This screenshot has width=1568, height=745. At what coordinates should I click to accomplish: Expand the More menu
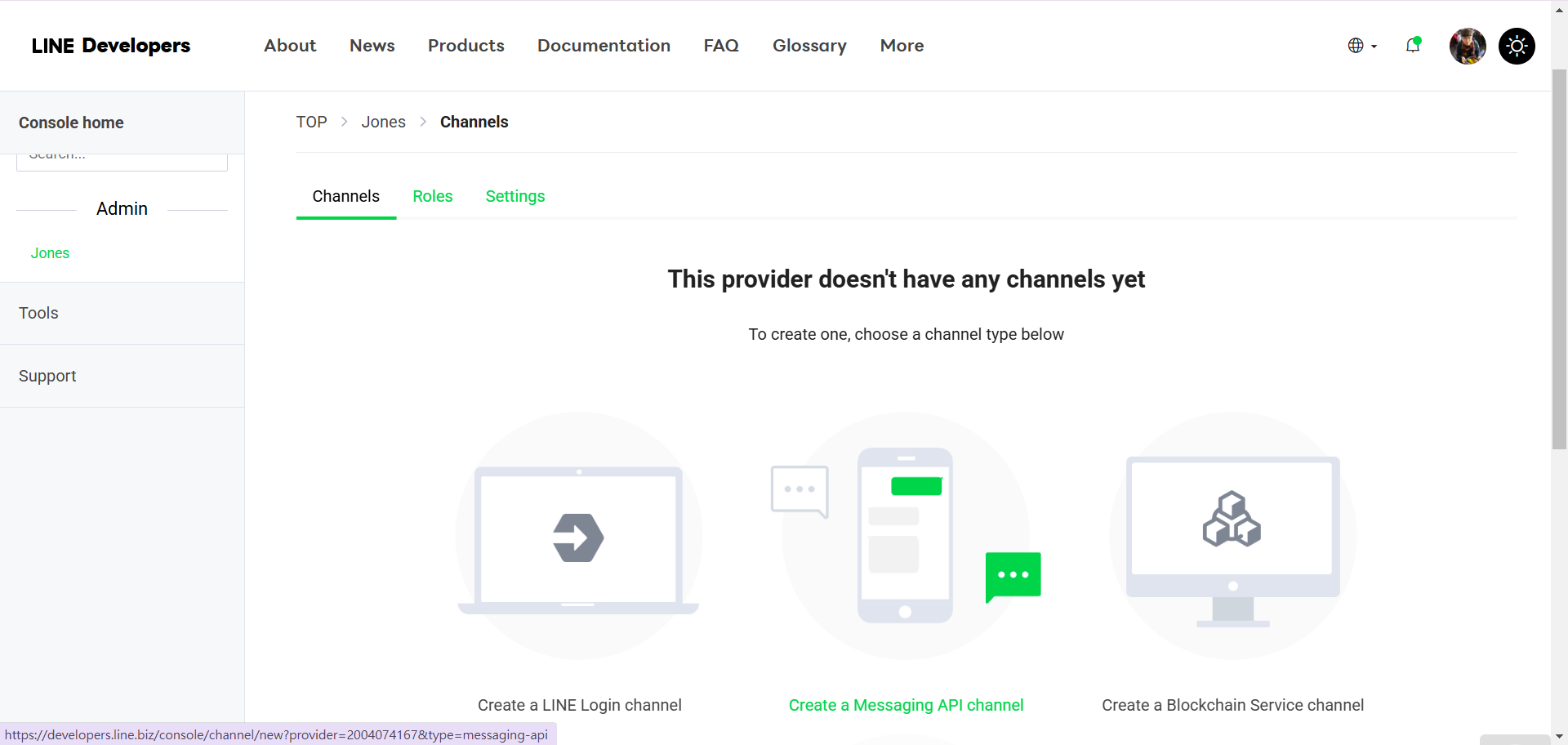[902, 46]
